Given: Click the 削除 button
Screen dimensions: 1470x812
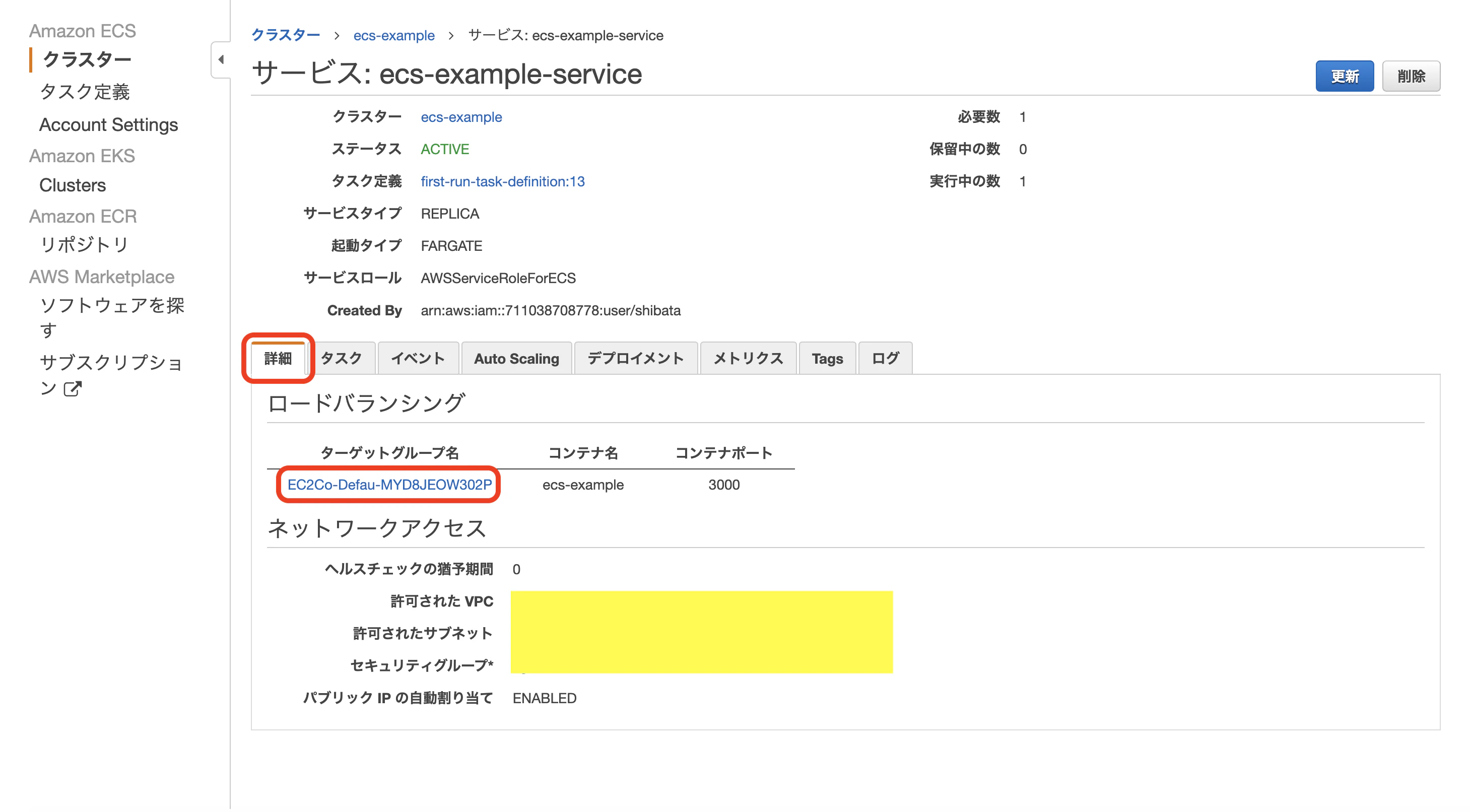Looking at the screenshot, I should coord(1411,76).
